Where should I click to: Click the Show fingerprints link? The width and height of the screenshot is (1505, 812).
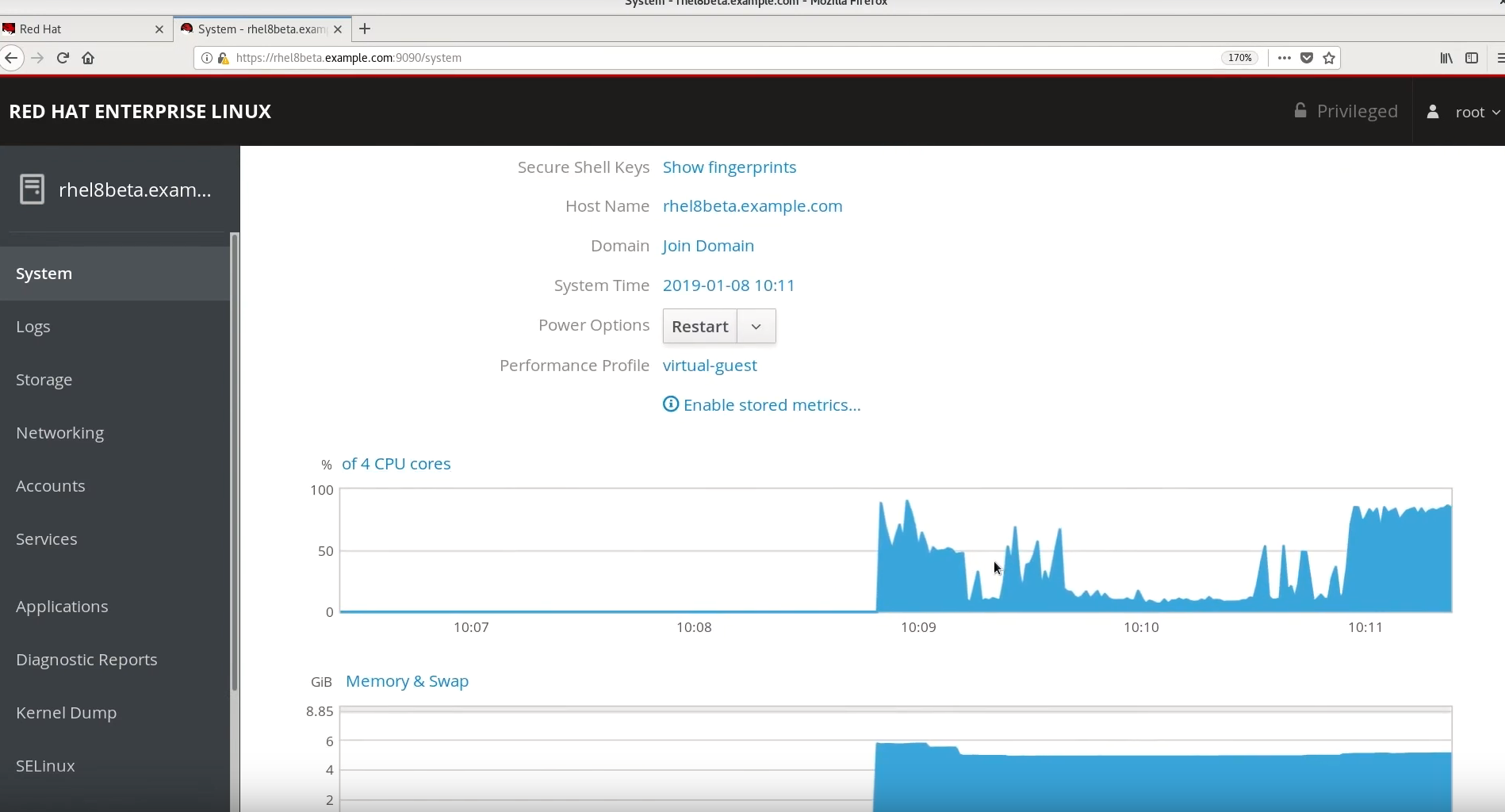730,167
